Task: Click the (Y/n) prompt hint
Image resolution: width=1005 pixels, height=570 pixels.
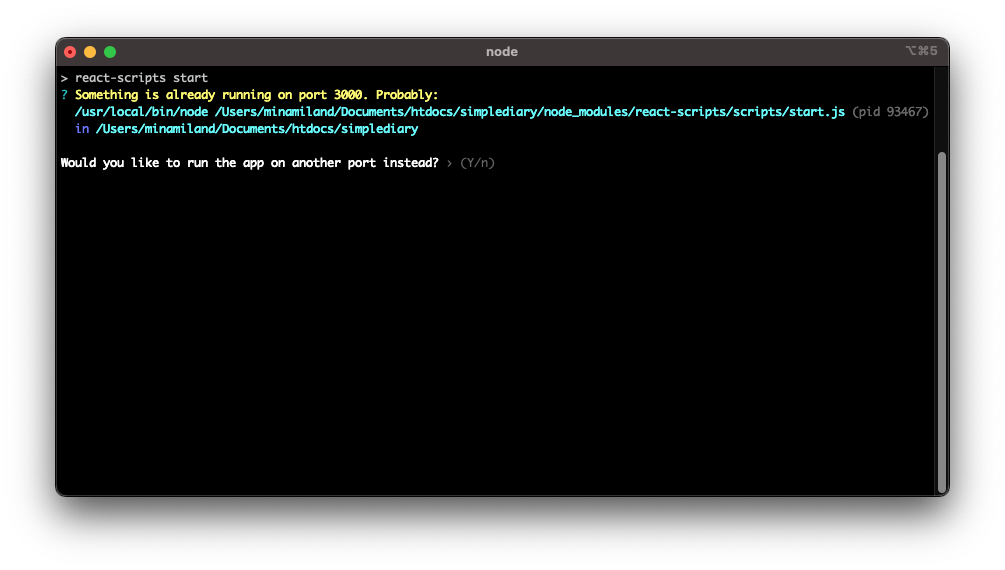Action: tap(478, 163)
